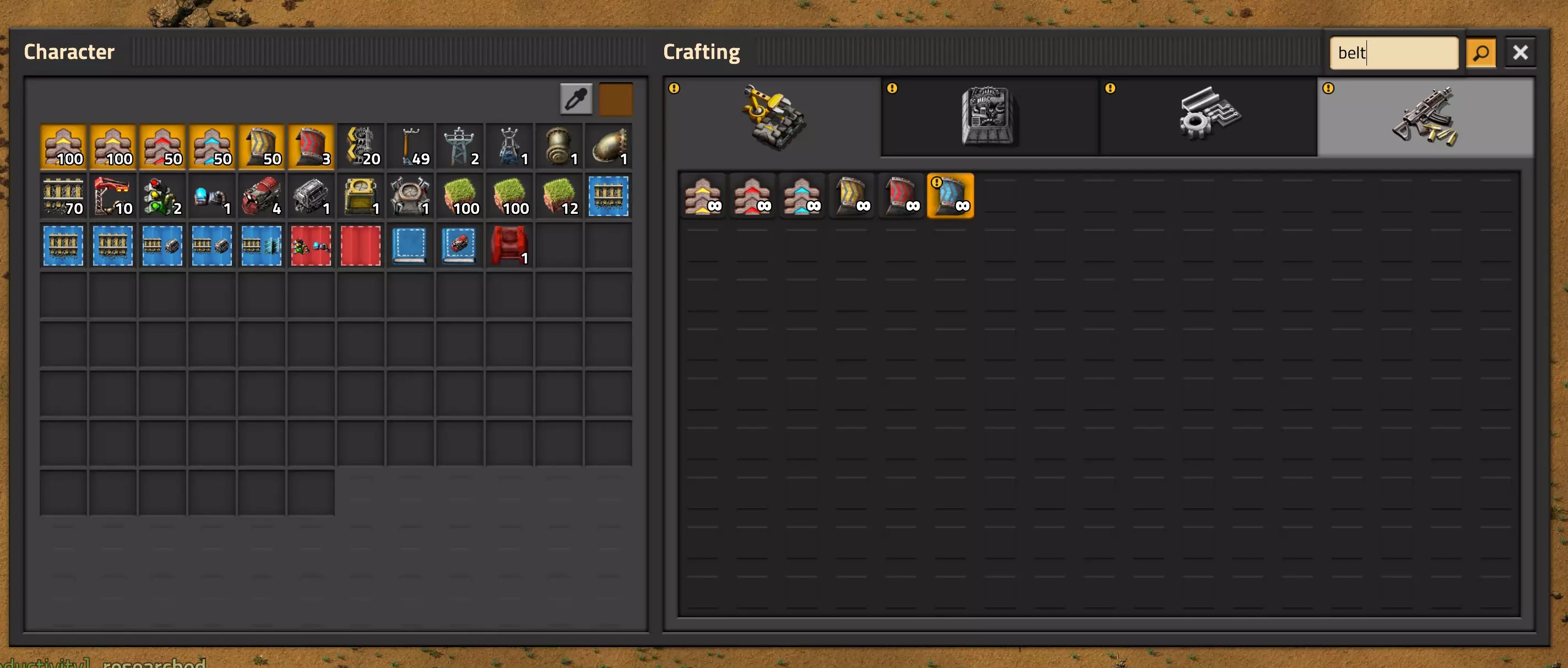Select the red deconstruction planner

pyautogui.click(x=360, y=245)
